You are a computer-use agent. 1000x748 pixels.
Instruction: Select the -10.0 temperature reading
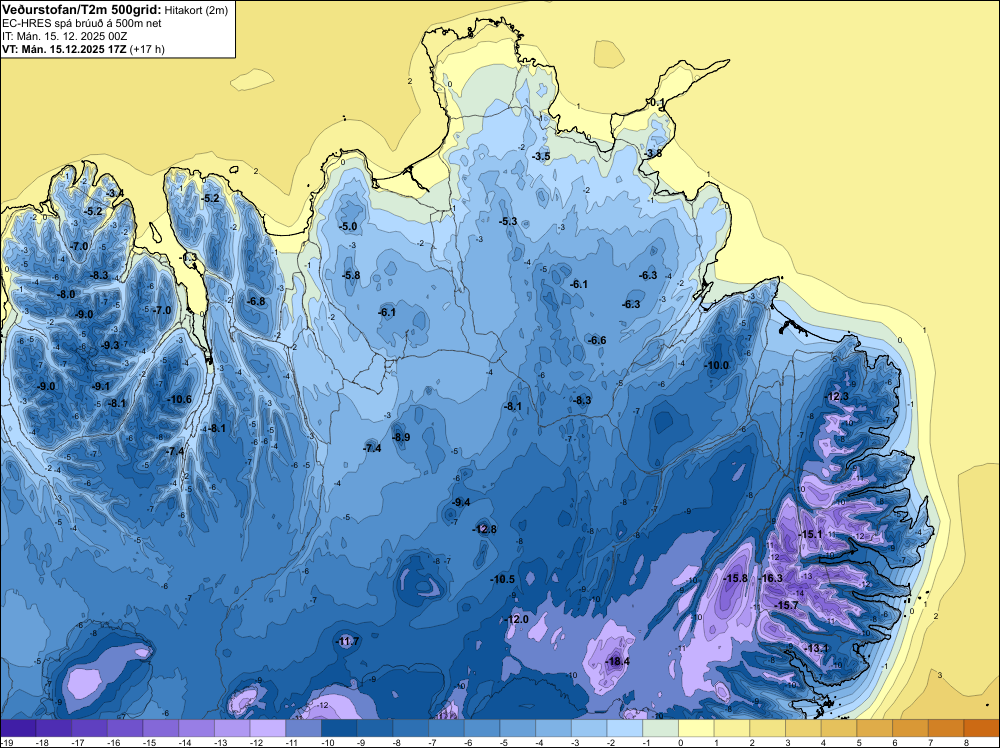point(716,365)
